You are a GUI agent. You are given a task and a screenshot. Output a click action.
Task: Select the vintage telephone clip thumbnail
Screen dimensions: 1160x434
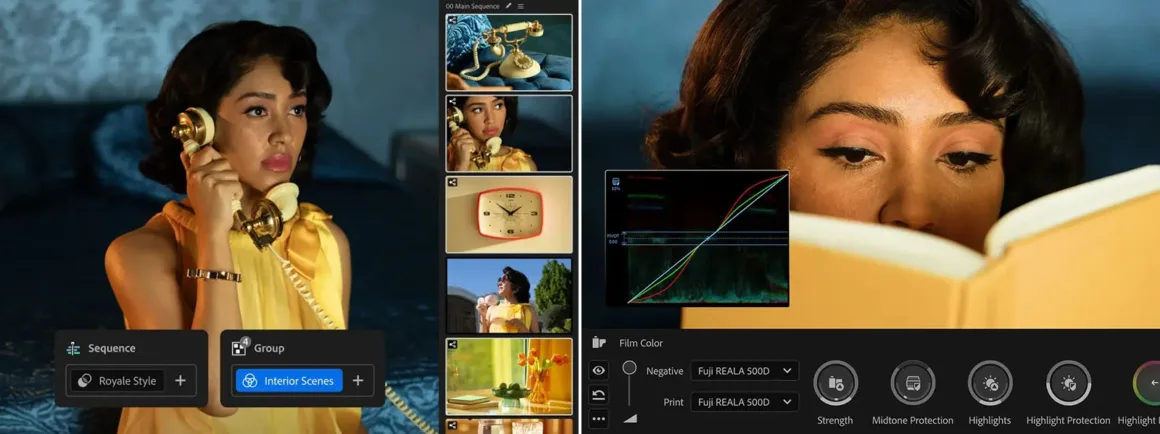[509, 52]
